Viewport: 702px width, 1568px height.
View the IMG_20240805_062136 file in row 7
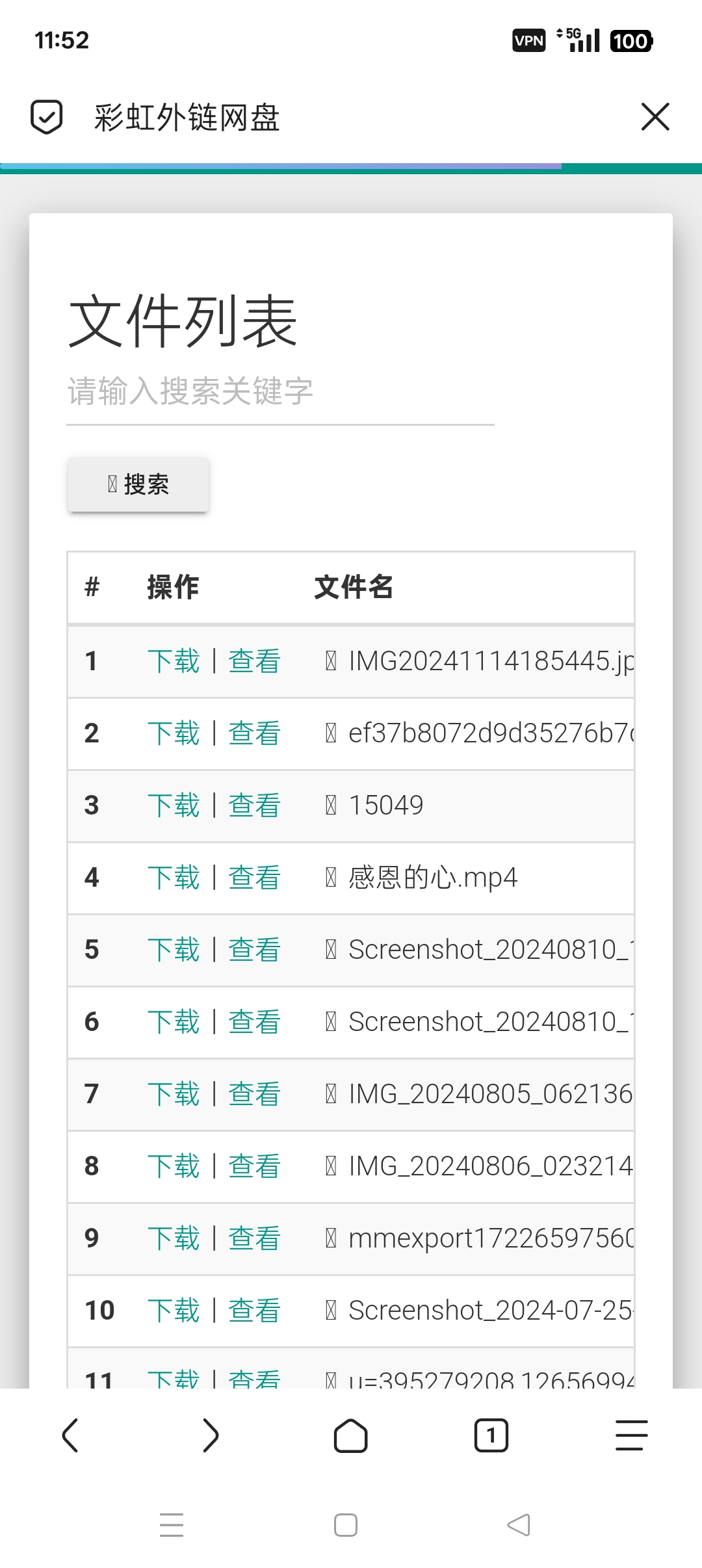(x=254, y=1094)
